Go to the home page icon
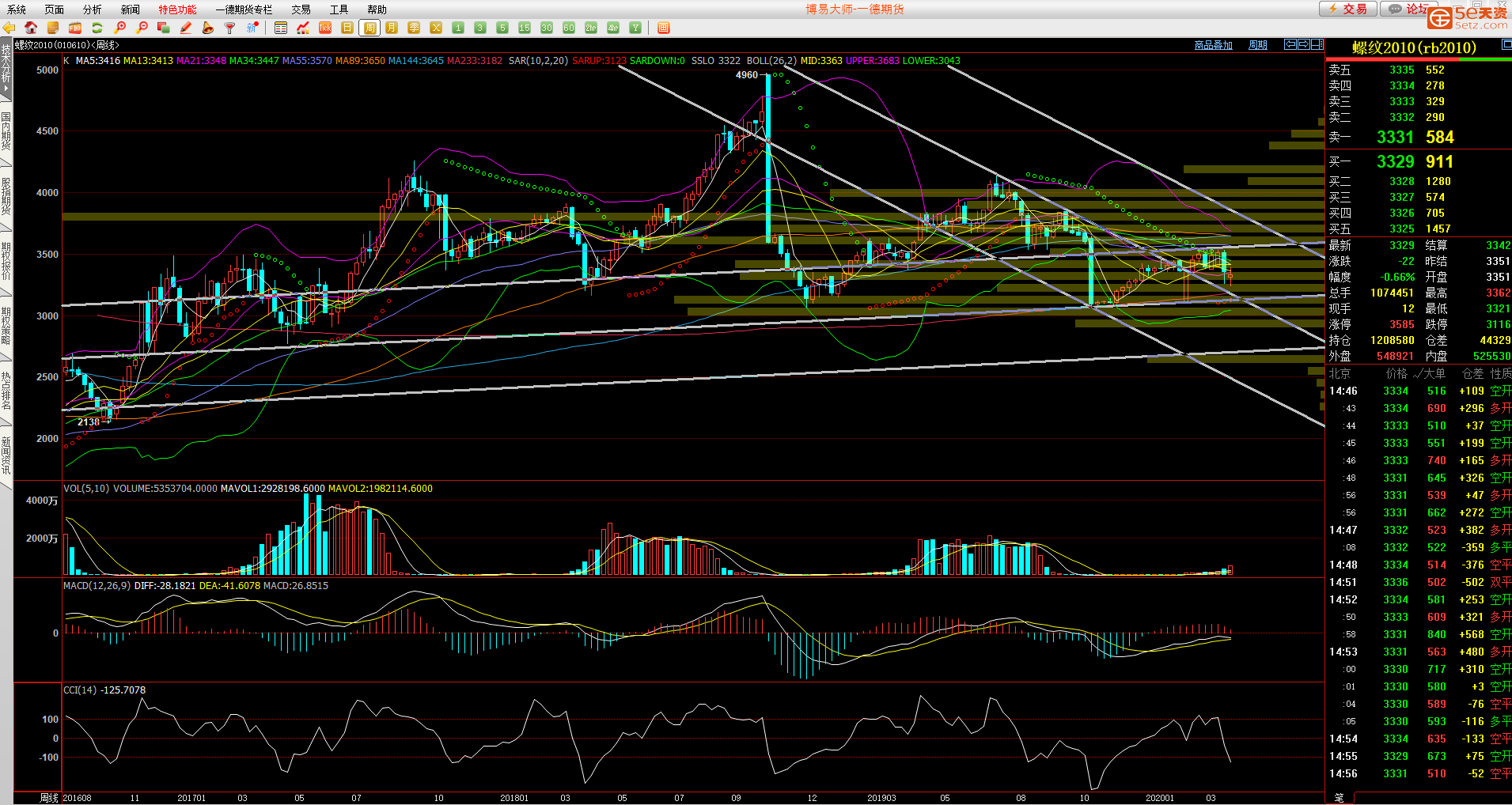 pos(31,28)
